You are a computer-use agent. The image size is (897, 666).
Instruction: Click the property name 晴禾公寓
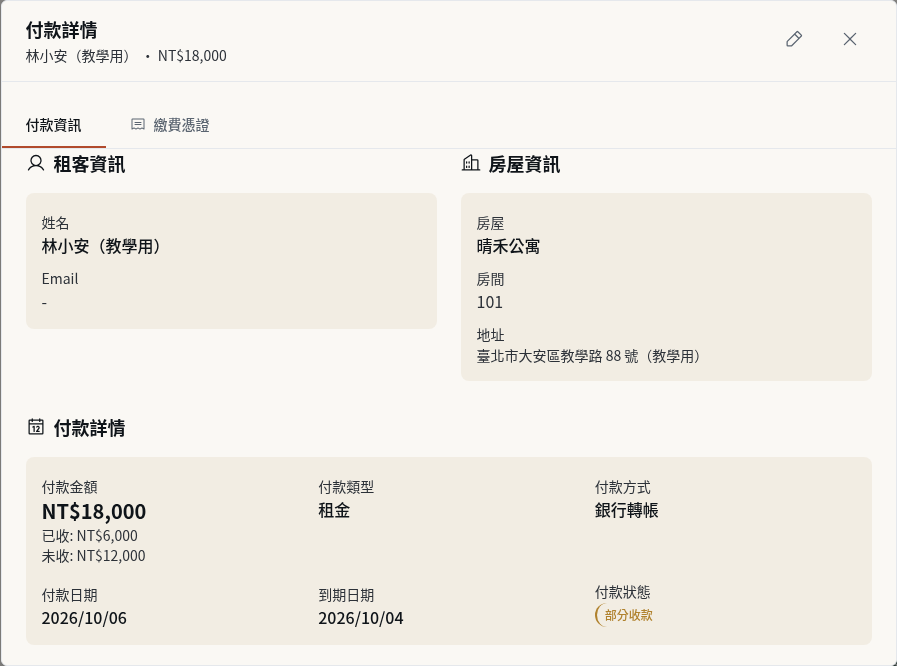(x=508, y=247)
